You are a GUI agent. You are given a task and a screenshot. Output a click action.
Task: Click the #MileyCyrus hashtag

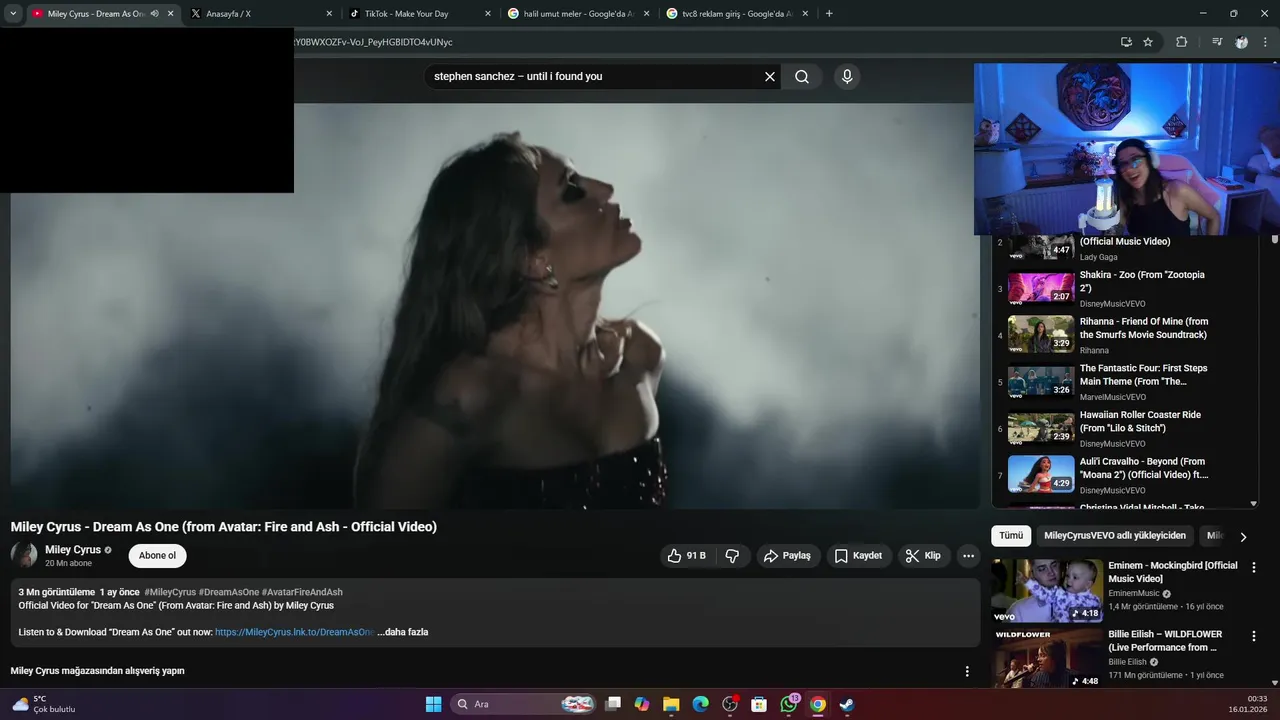170,592
